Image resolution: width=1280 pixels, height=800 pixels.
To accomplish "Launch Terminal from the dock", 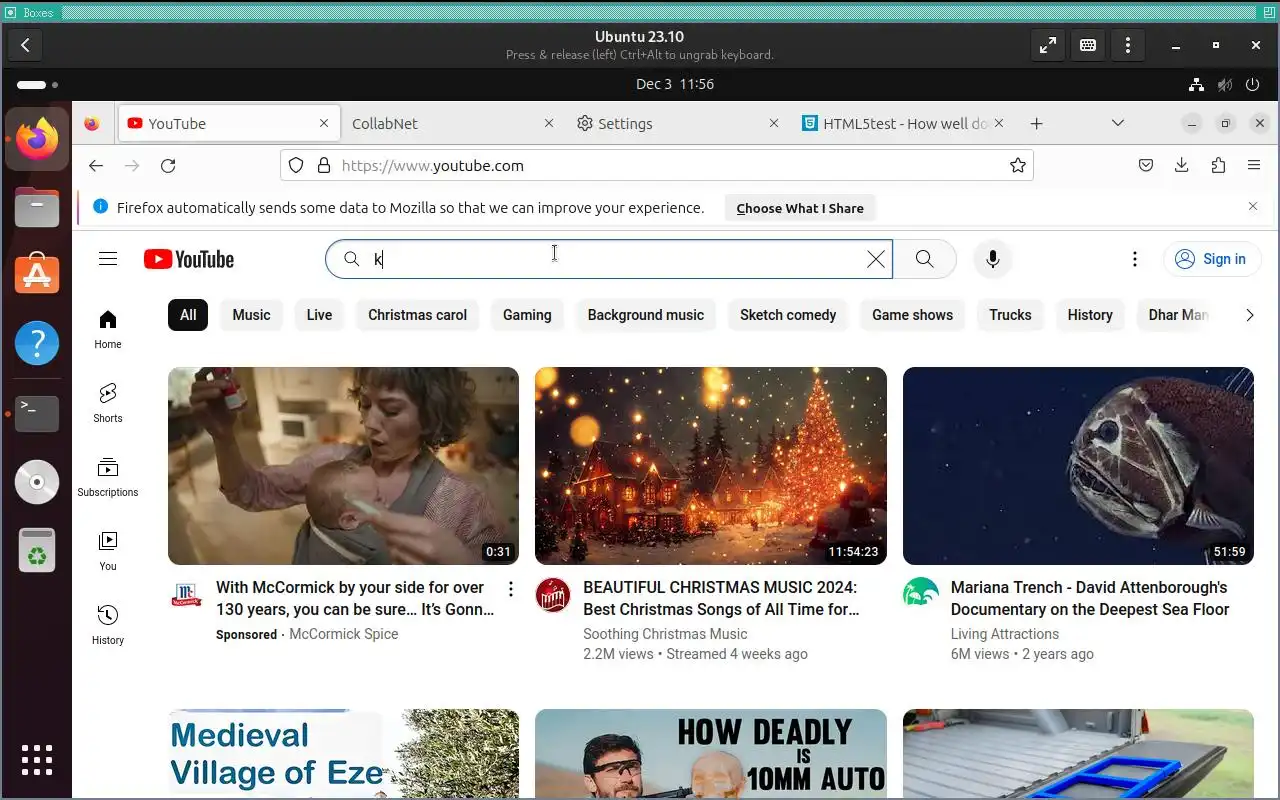I will (x=37, y=412).
